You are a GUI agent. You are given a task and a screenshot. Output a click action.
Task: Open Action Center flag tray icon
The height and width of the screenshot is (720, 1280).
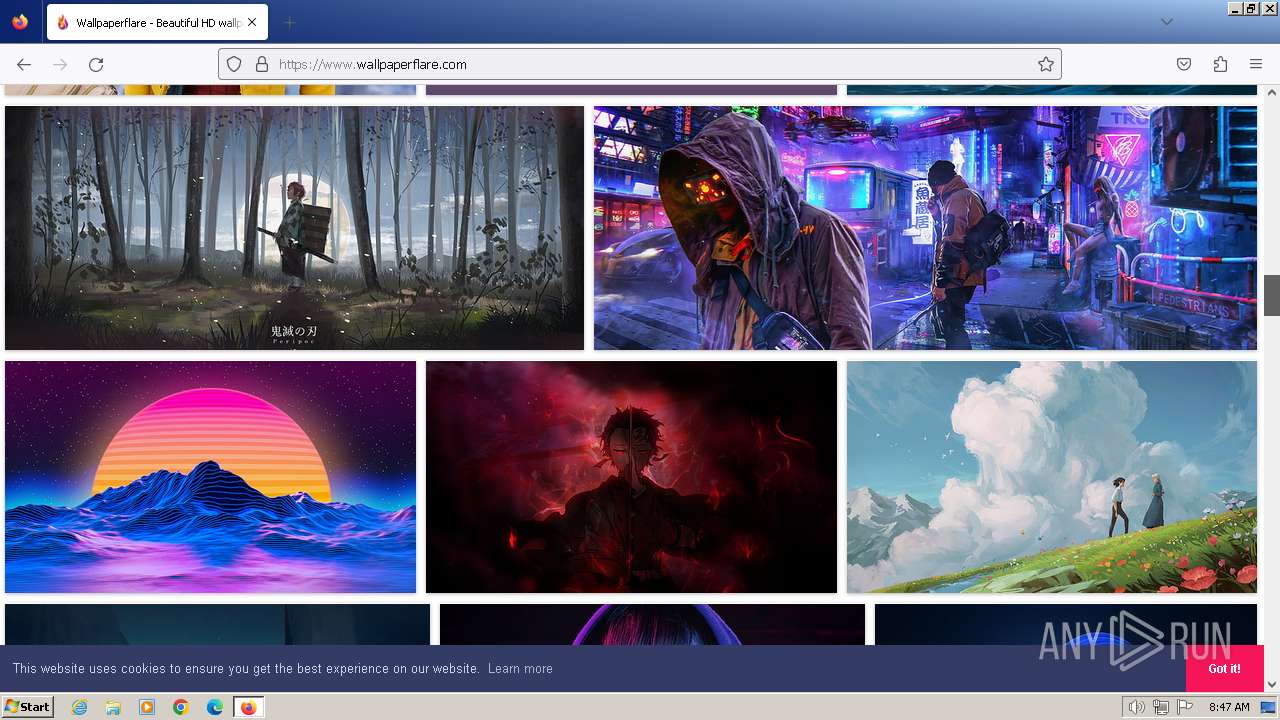[x=1185, y=707]
